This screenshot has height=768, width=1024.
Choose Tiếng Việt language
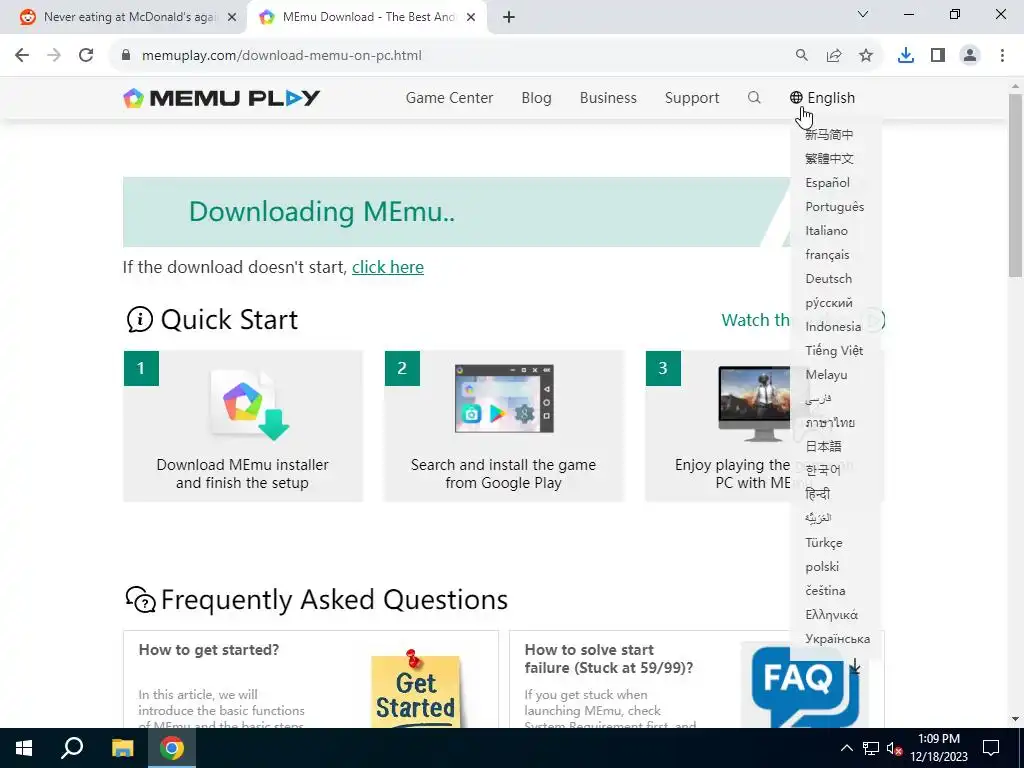click(834, 351)
